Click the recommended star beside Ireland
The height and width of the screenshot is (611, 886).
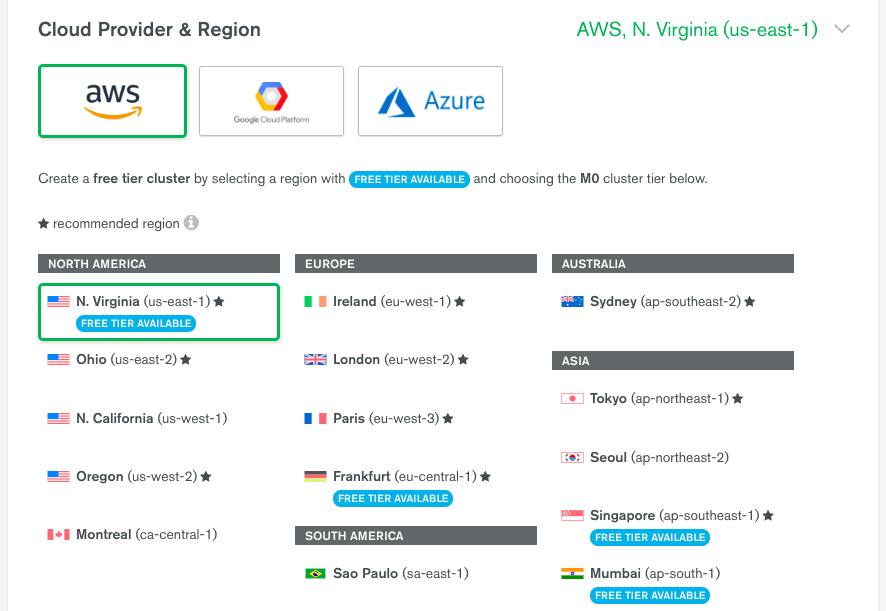[459, 300]
